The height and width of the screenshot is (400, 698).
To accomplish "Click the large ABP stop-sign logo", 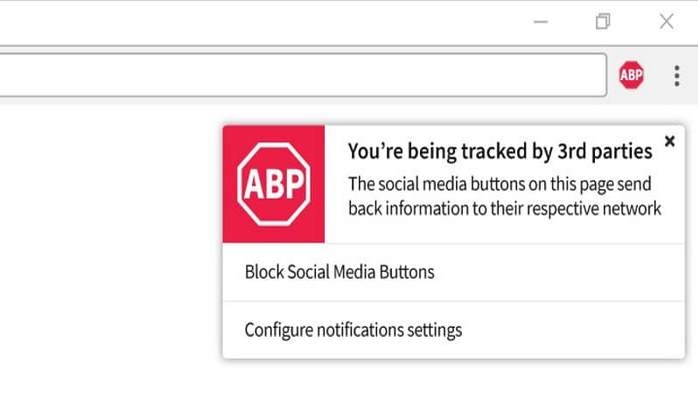I will [x=274, y=184].
